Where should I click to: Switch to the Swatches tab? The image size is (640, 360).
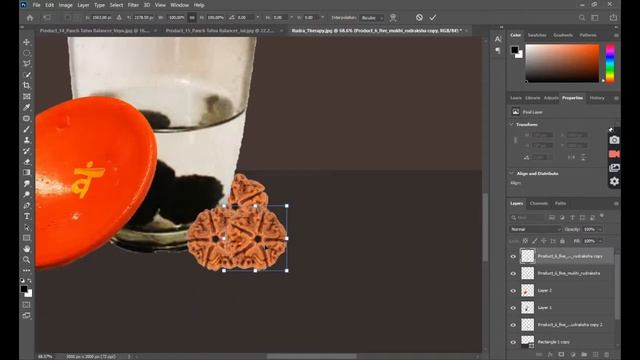click(x=537, y=36)
